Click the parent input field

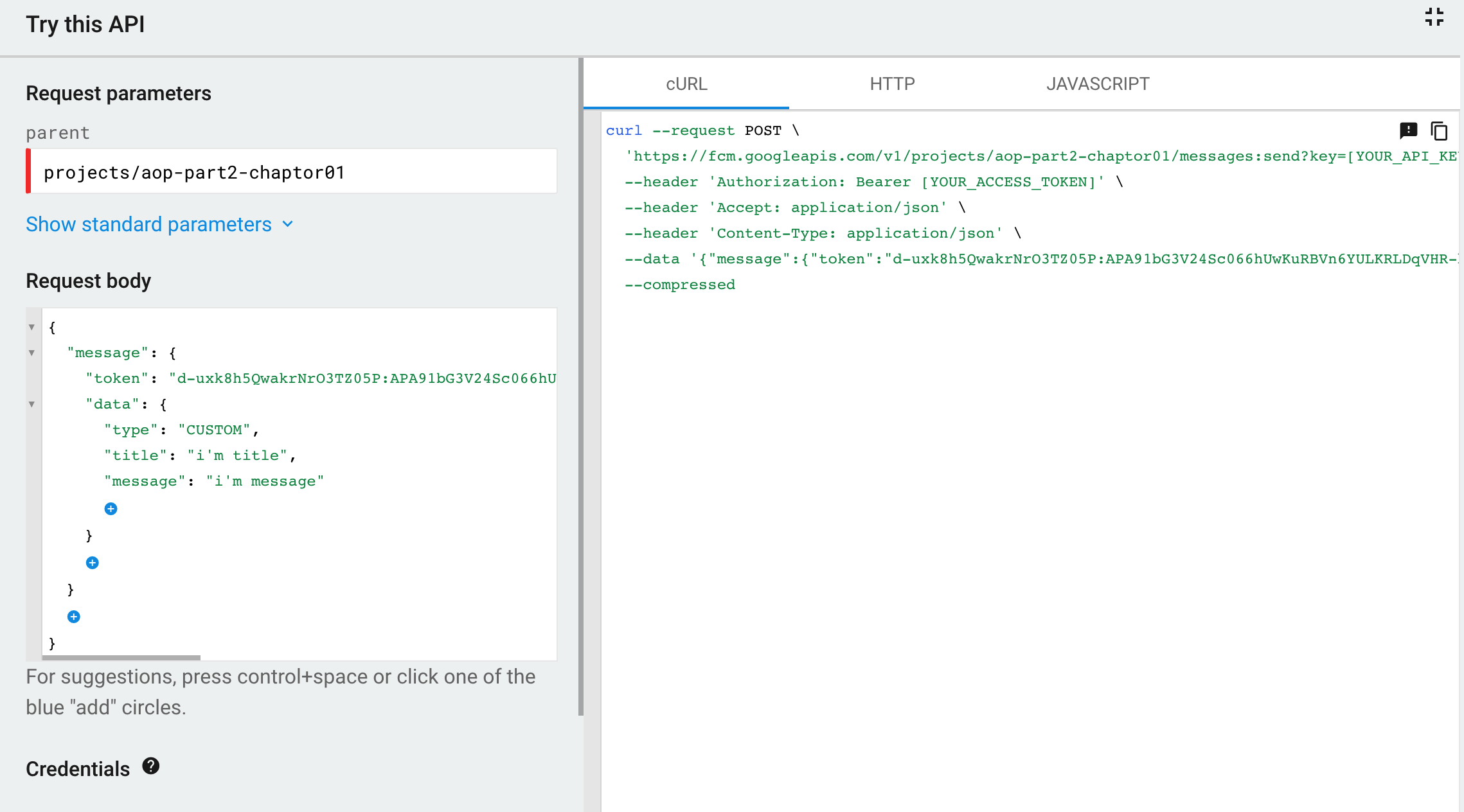(x=293, y=172)
